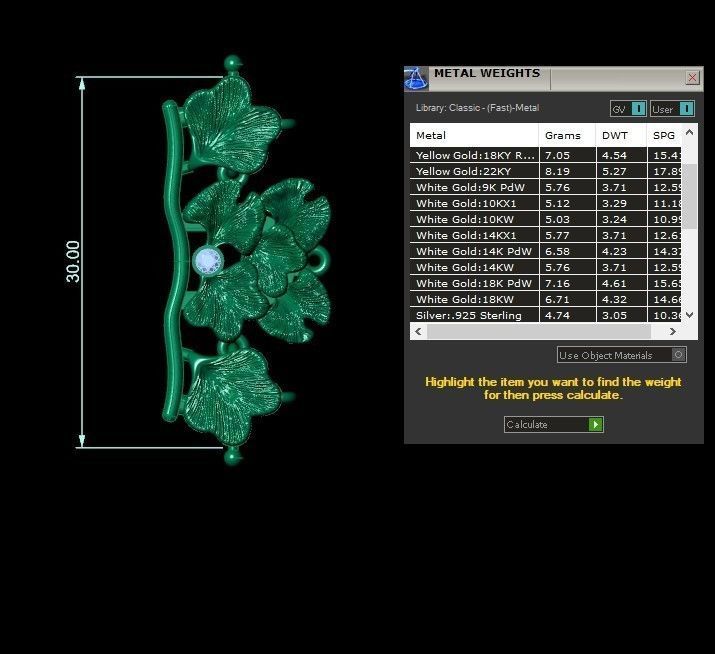Click the vertical scrollbar thumb
This screenshot has width=715, height=654.
pyautogui.click(x=691, y=196)
